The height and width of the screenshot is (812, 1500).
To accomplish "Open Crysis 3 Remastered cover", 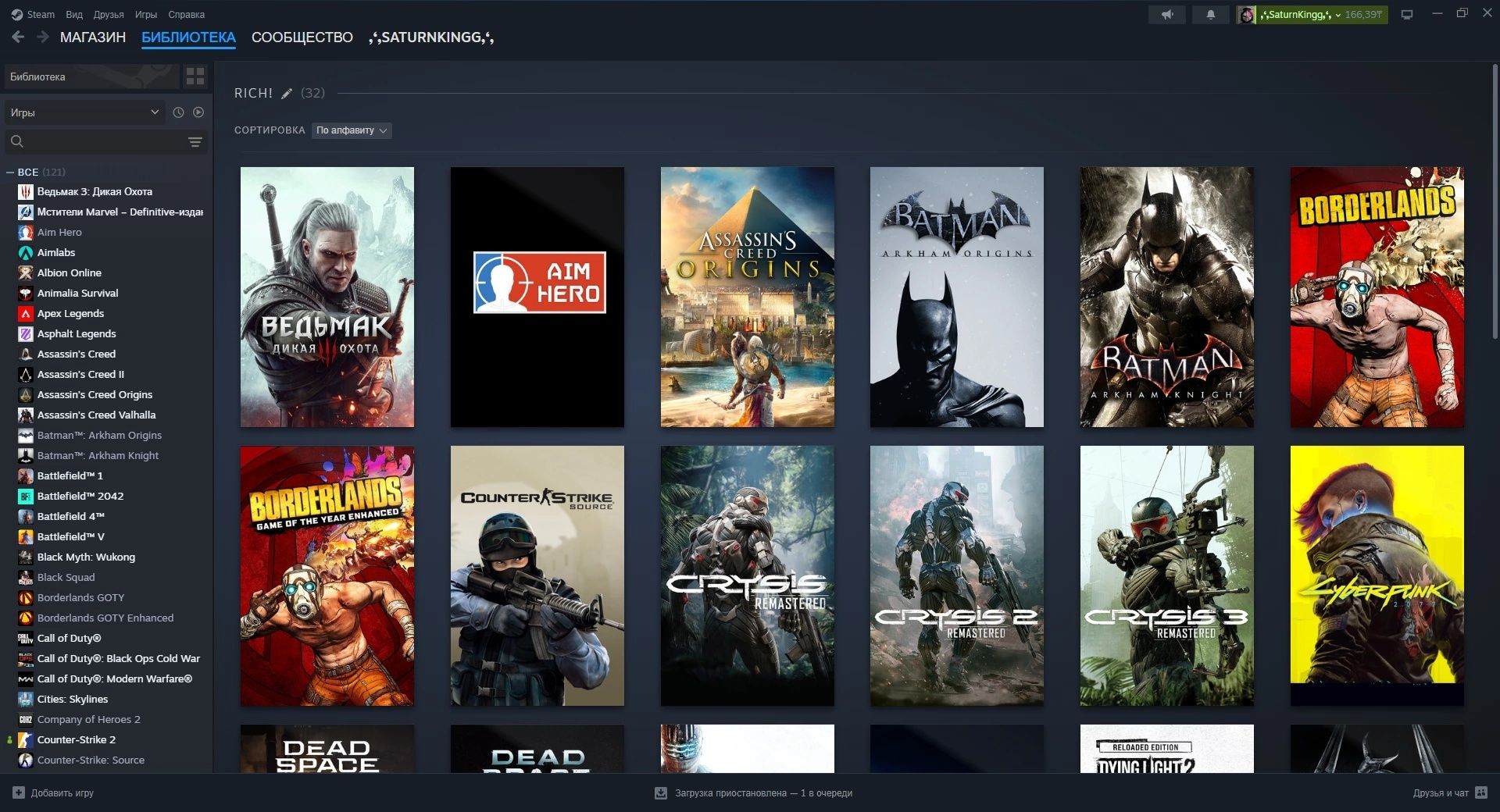I will click(x=1167, y=575).
